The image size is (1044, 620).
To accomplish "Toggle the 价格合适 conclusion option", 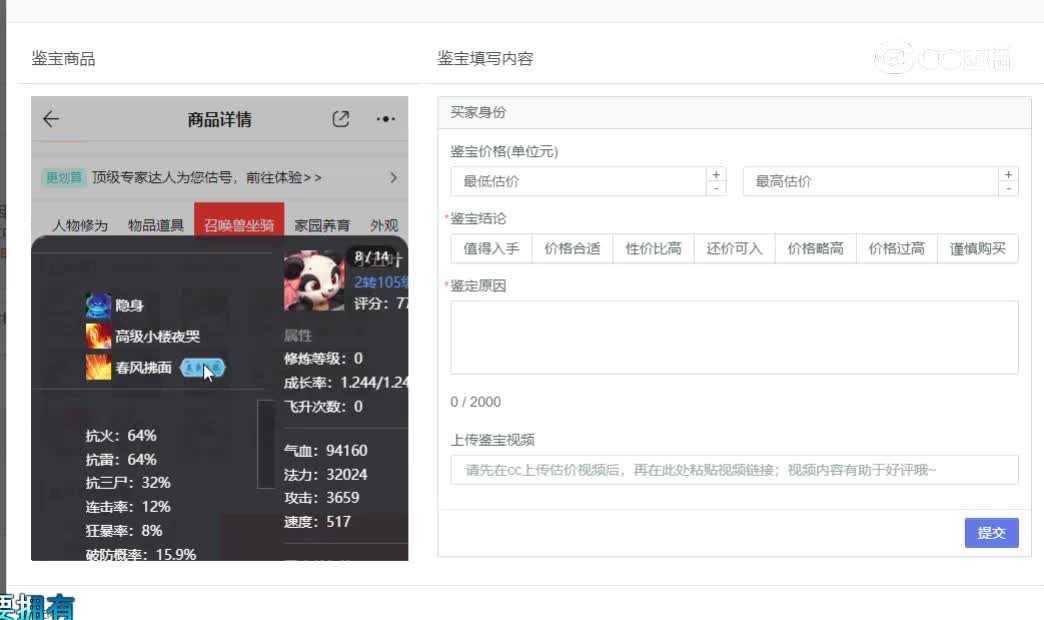I will point(572,248).
